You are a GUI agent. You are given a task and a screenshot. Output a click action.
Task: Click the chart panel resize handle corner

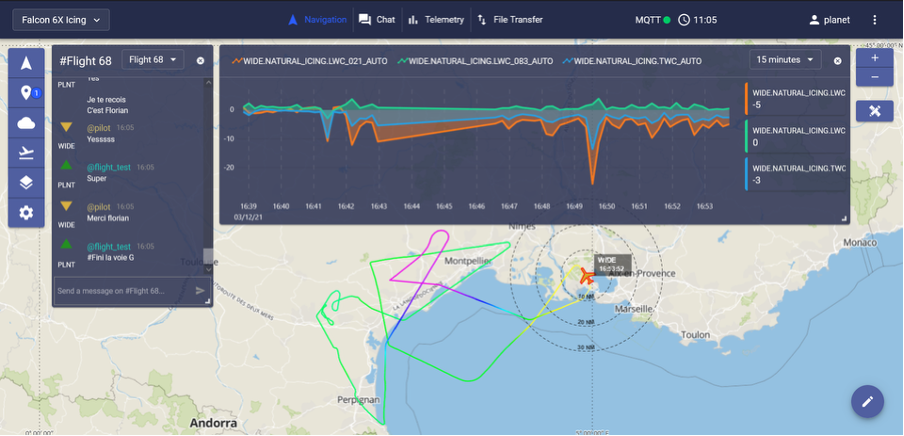pyautogui.click(x=843, y=219)
